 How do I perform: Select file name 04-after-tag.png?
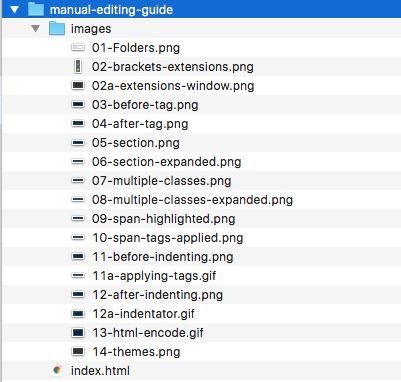coord(140,124)
